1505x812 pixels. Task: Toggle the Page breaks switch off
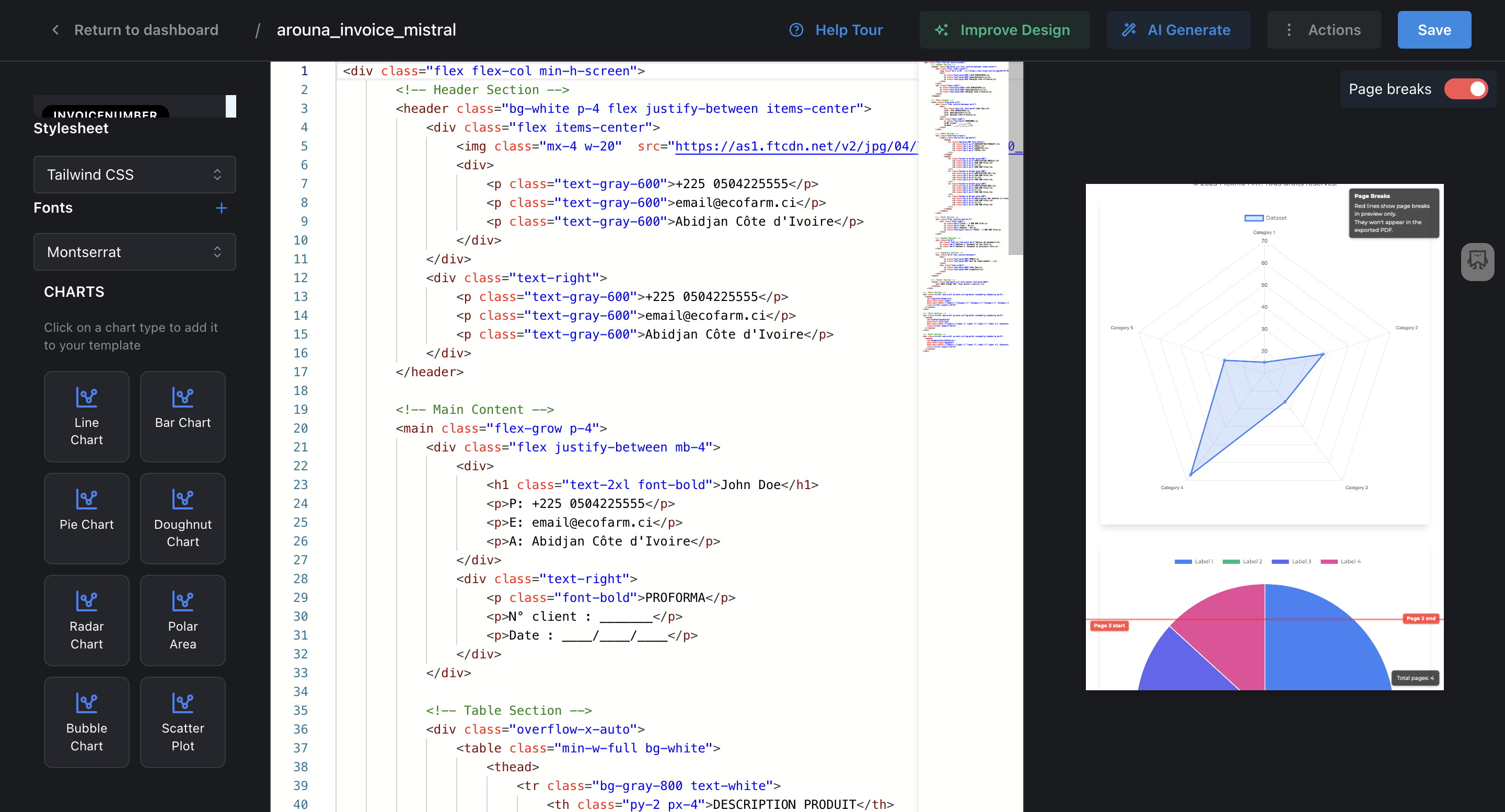pyautogui.click(x=1466, y=89)
